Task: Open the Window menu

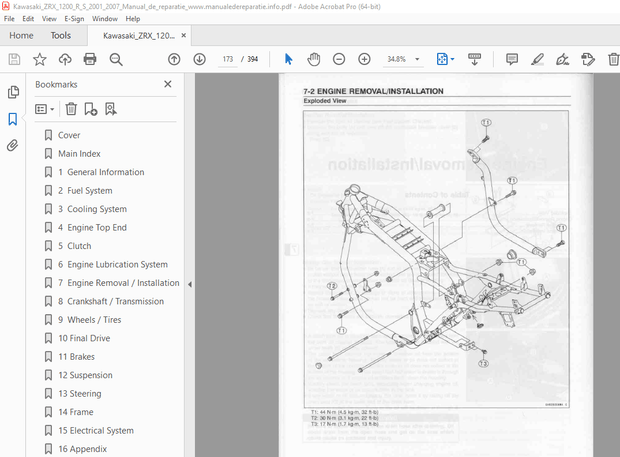Action: (105, 19)
